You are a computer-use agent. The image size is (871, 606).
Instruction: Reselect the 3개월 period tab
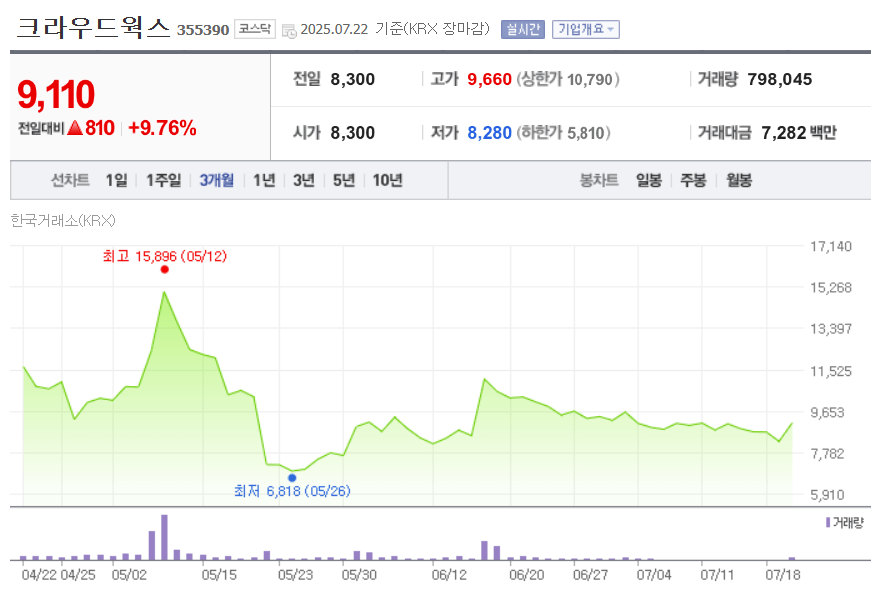[216, 179]
